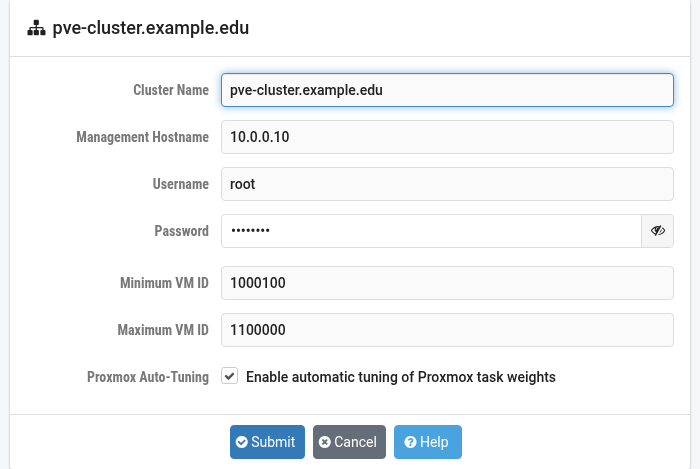
Task: Cancel editing the cluster
Action: tap(349, 442)
